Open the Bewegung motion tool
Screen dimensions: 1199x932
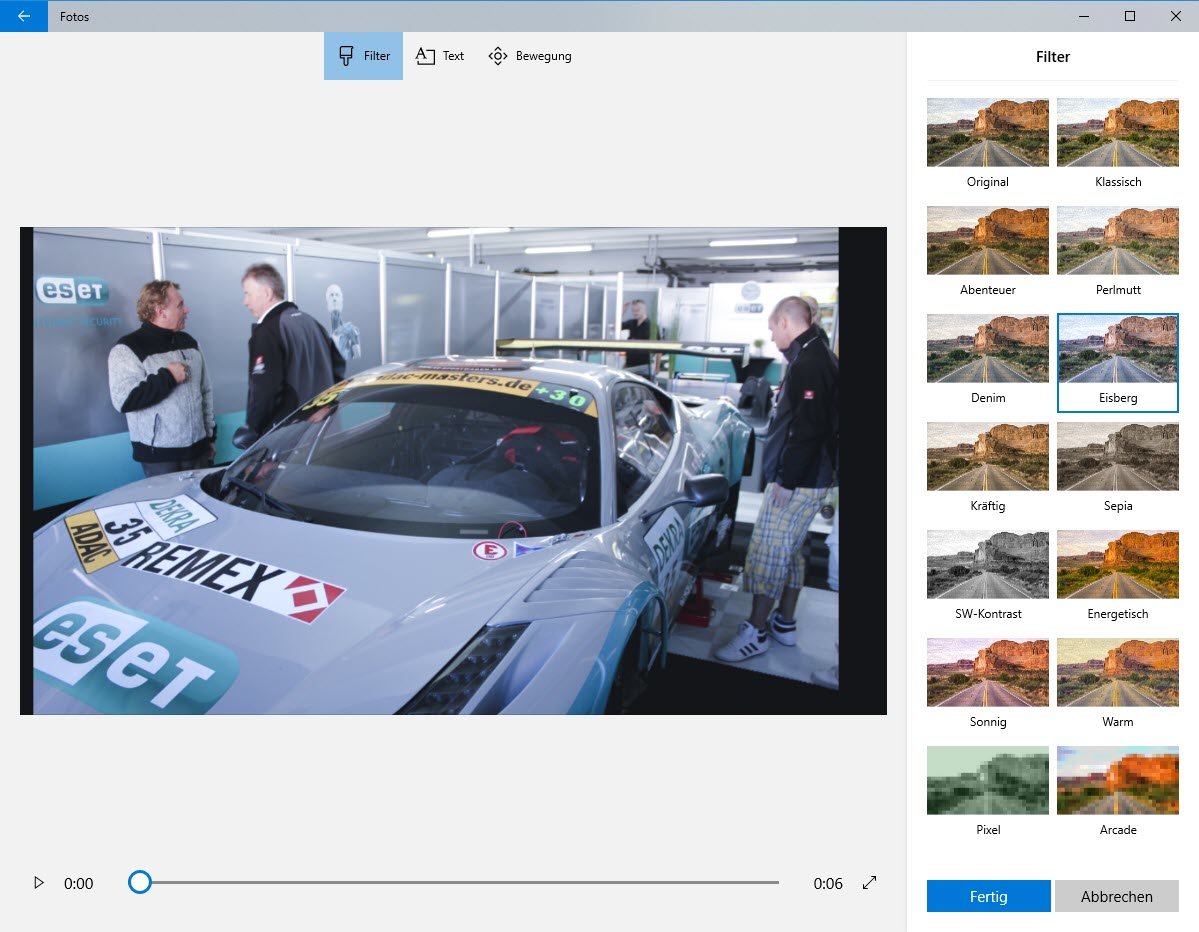point(530,56)
